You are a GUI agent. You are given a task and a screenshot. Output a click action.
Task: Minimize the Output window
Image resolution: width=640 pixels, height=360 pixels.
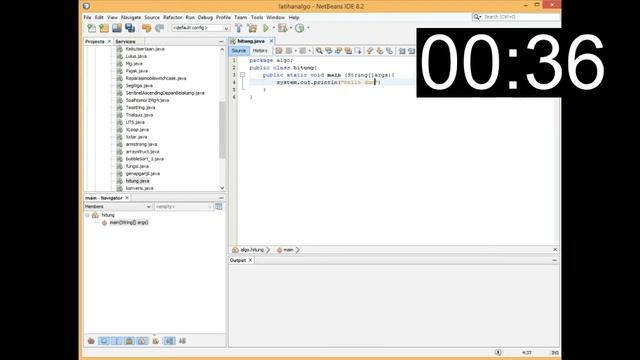tap(555, 260)
